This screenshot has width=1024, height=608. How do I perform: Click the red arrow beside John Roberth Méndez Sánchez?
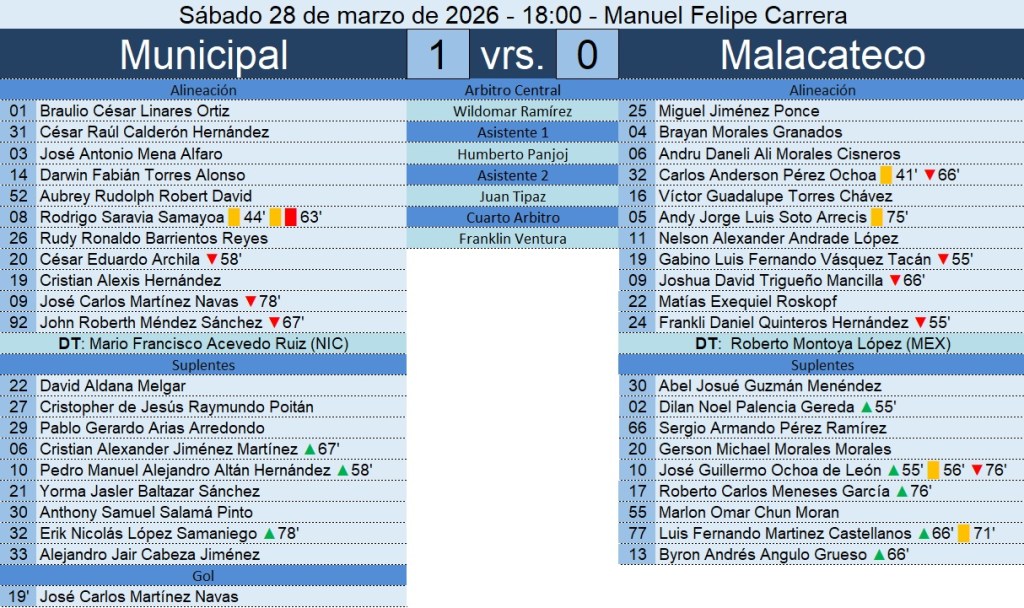tap(273, 323)
